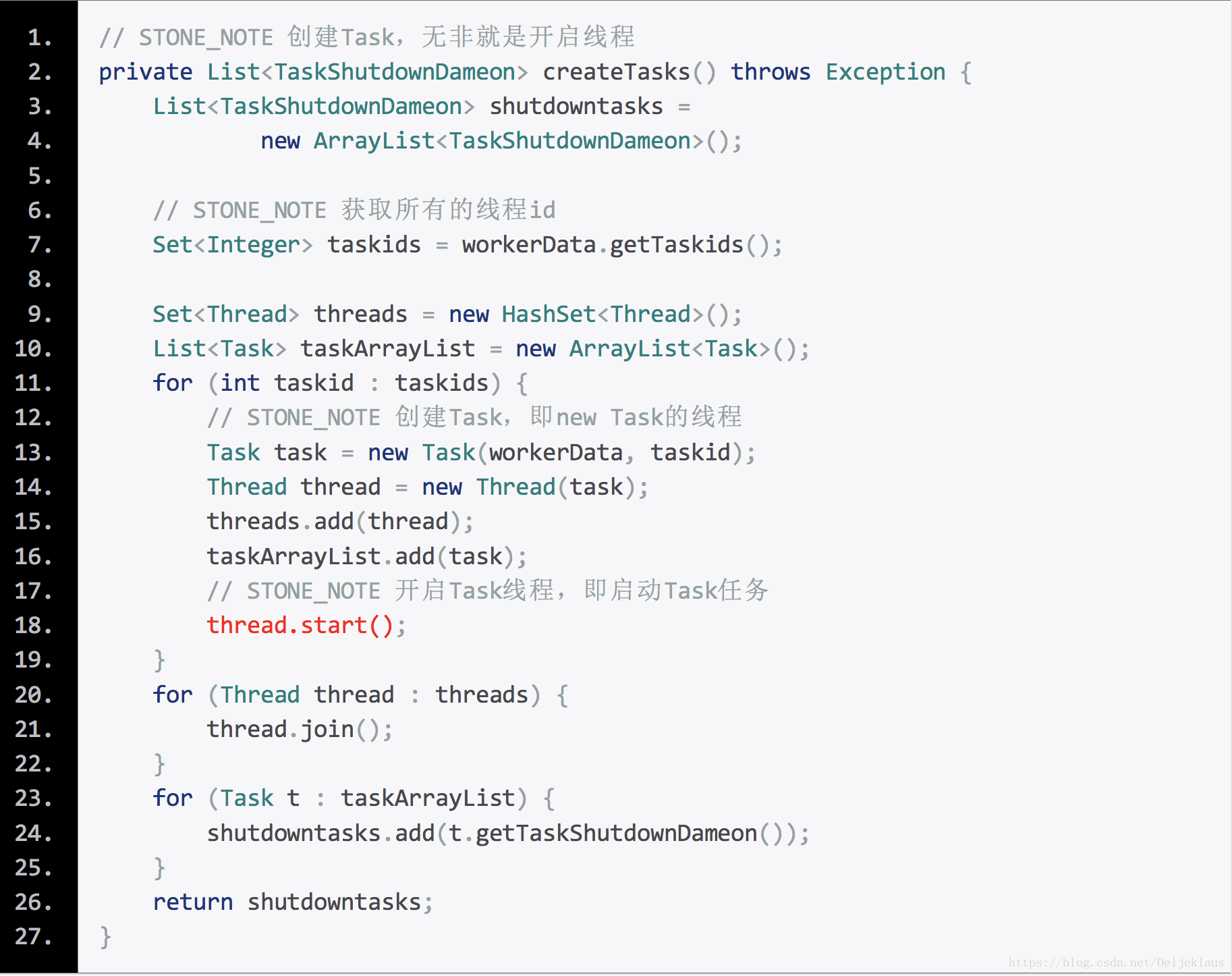Select the red thread.start() call
The width and height of the screenshot is (1232, 976).
[300, 626]
